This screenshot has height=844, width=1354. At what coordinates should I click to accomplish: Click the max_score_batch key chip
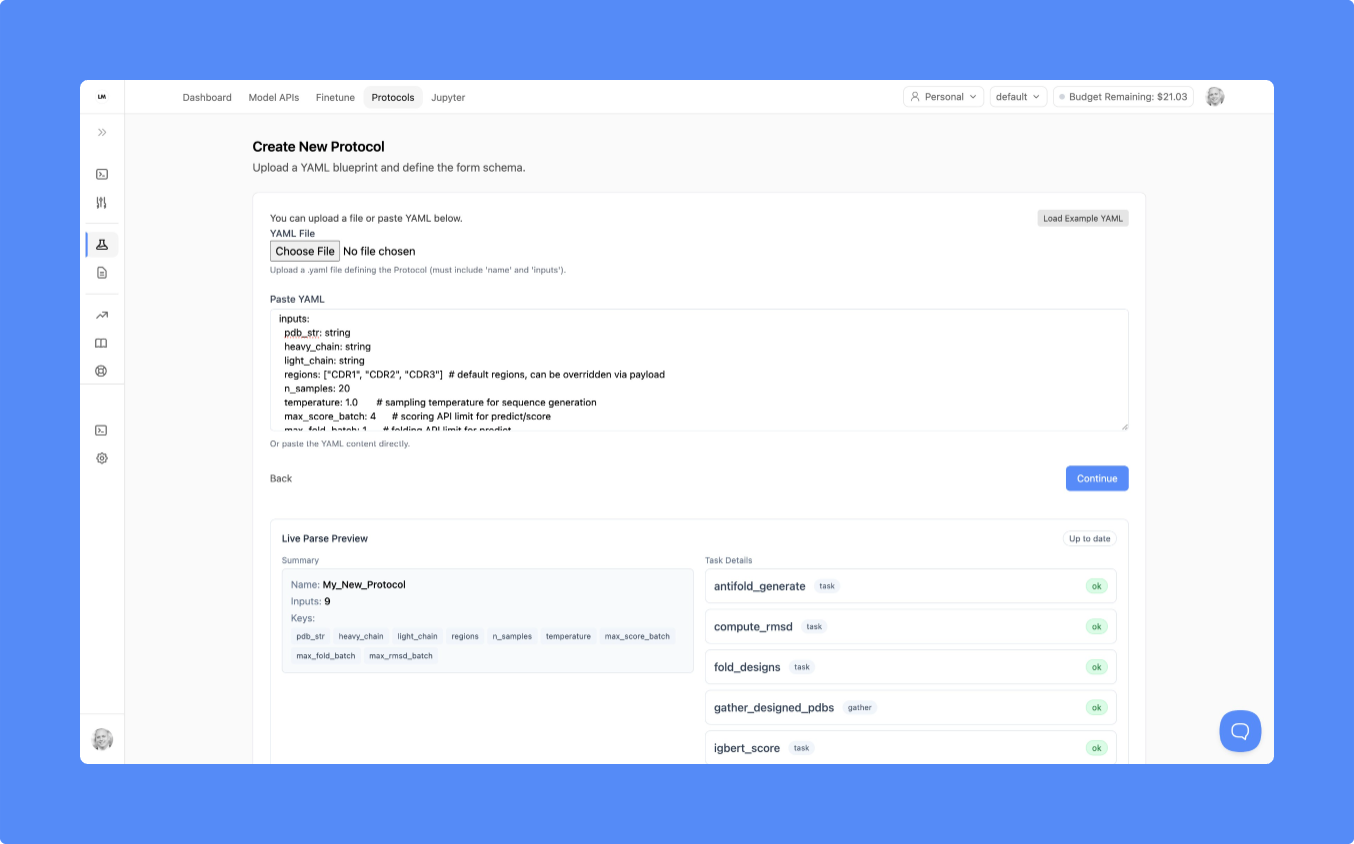tap(637, 636)
